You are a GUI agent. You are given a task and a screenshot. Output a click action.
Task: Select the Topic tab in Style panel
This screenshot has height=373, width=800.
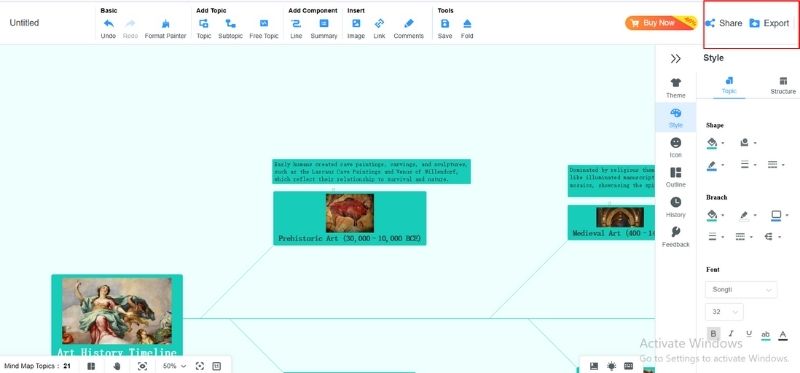[729, 86]
